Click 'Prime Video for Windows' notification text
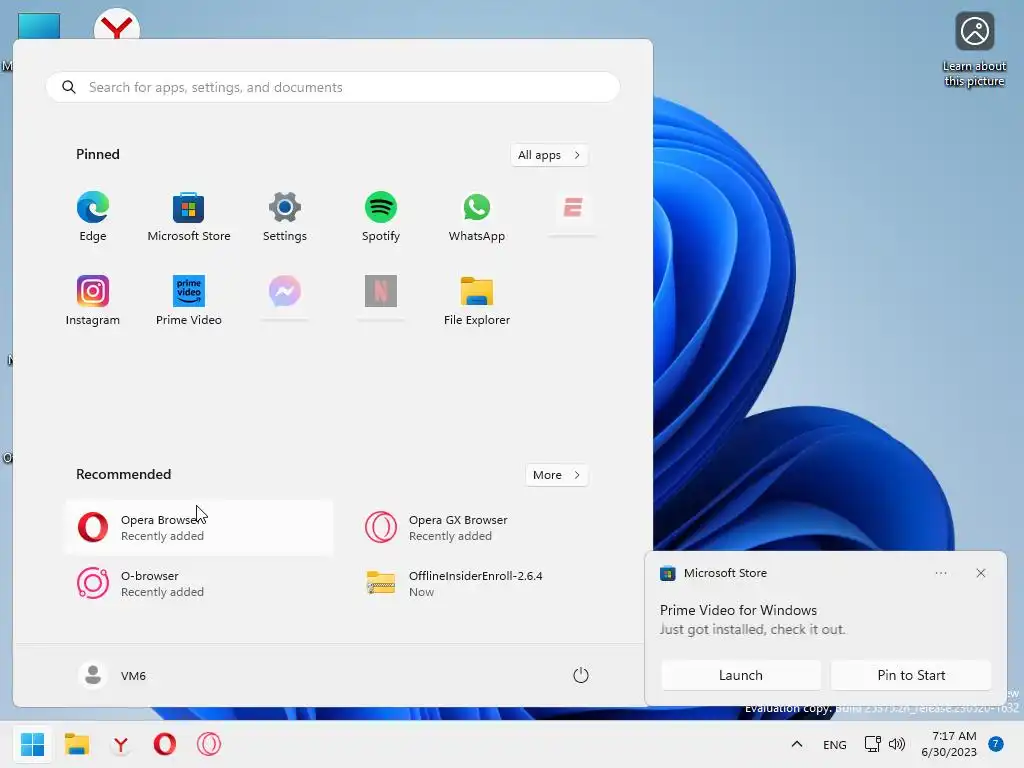1024x768 pixels. pos(738,610)
